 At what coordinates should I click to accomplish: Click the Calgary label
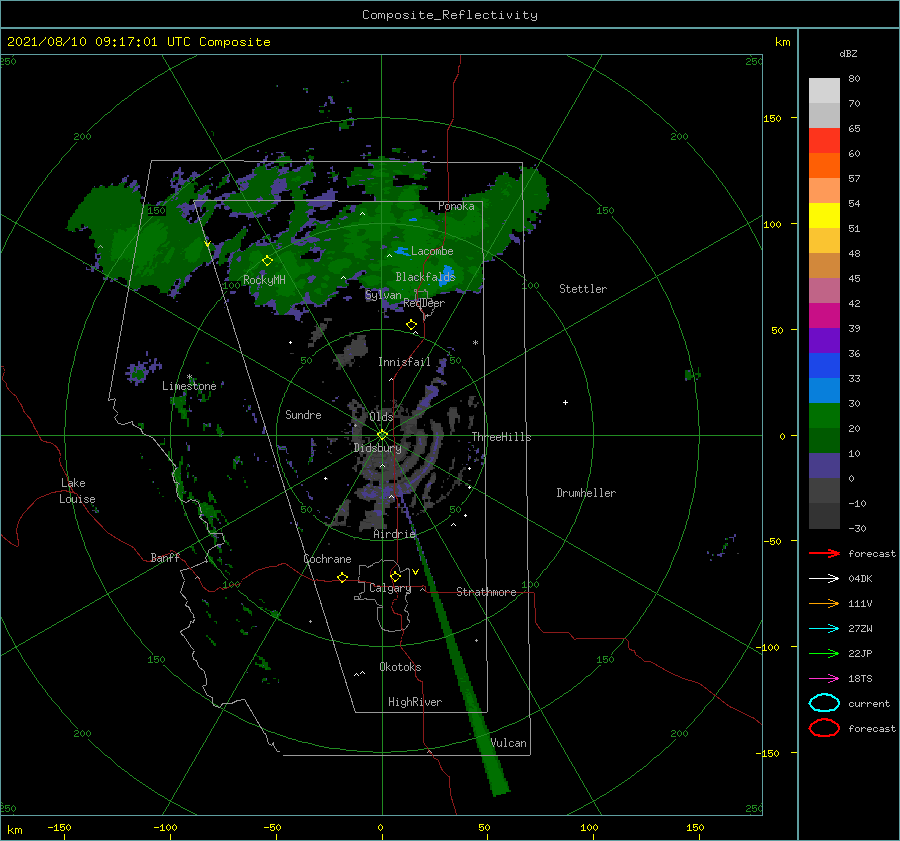390,588
